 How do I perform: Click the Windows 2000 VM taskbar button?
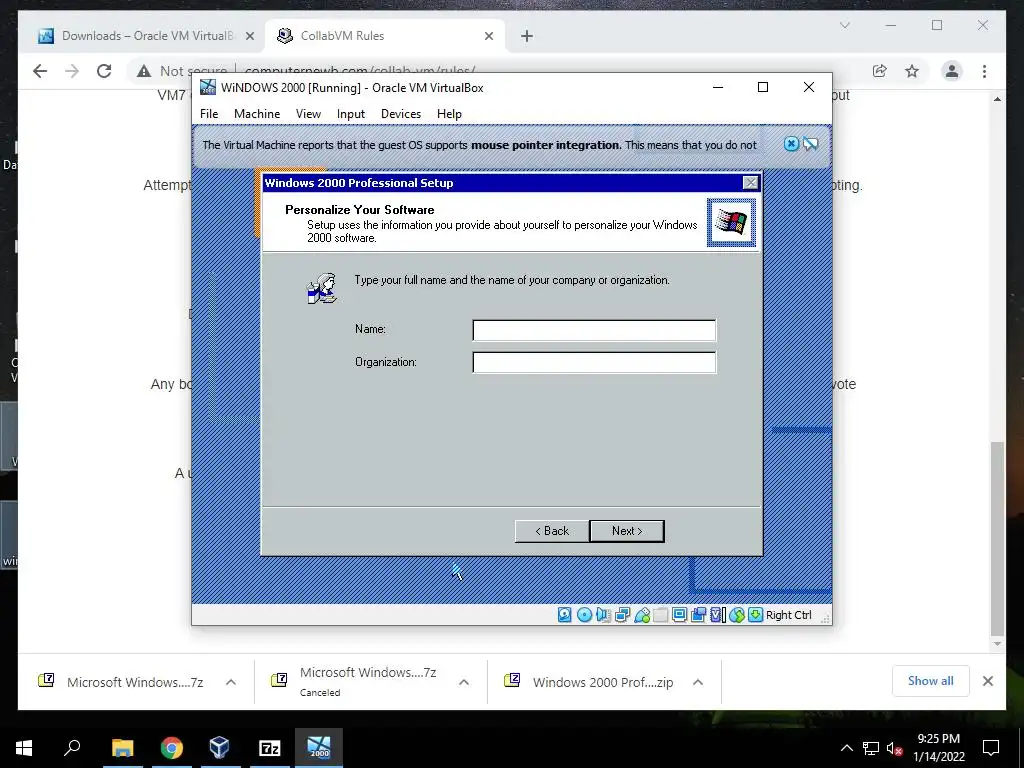pos(319,748)
